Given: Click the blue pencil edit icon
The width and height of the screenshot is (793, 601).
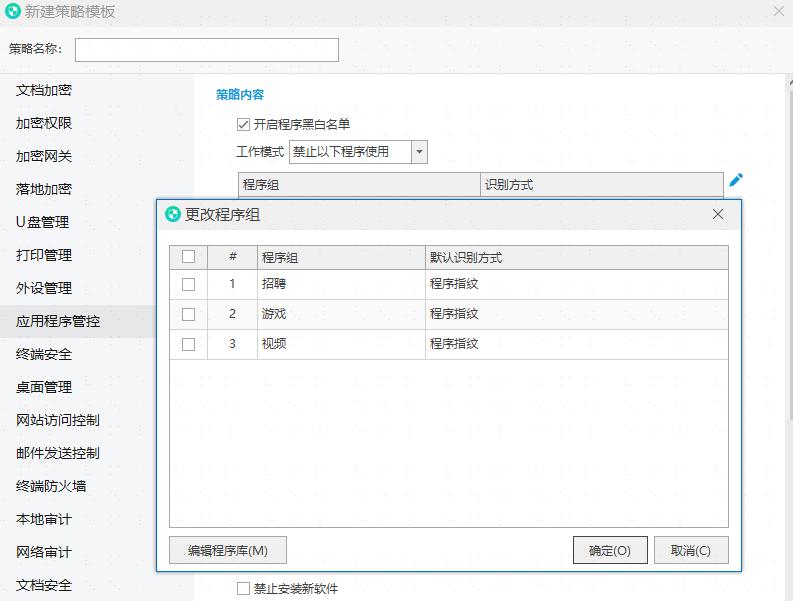Looking at the screenshot, I should 736,180.
